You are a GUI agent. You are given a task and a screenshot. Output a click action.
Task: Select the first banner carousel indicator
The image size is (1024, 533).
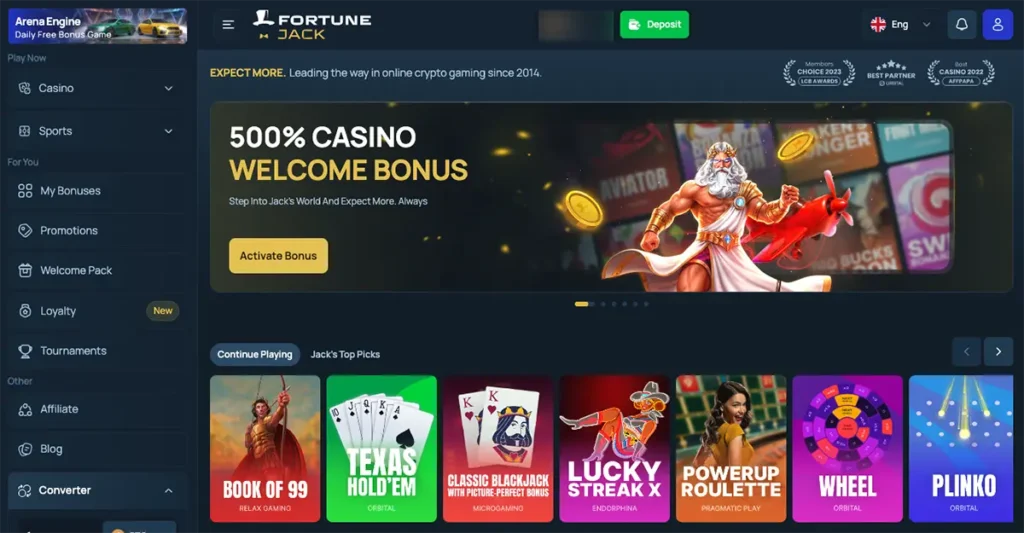(x=581, y=304)
